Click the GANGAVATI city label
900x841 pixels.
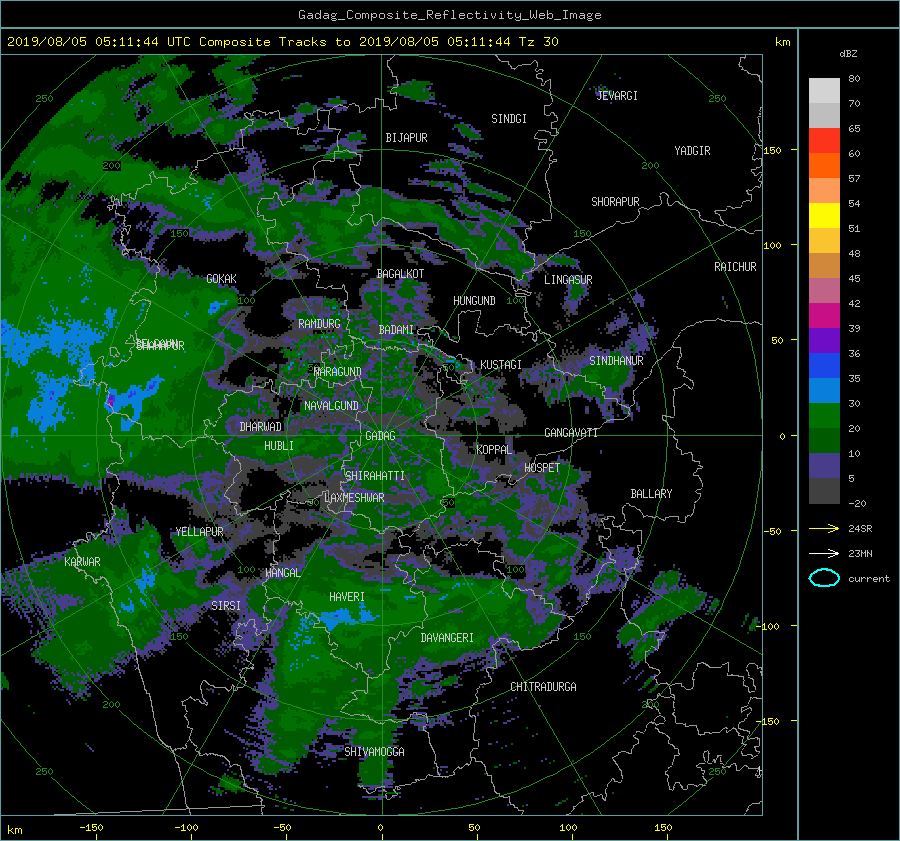571,433
